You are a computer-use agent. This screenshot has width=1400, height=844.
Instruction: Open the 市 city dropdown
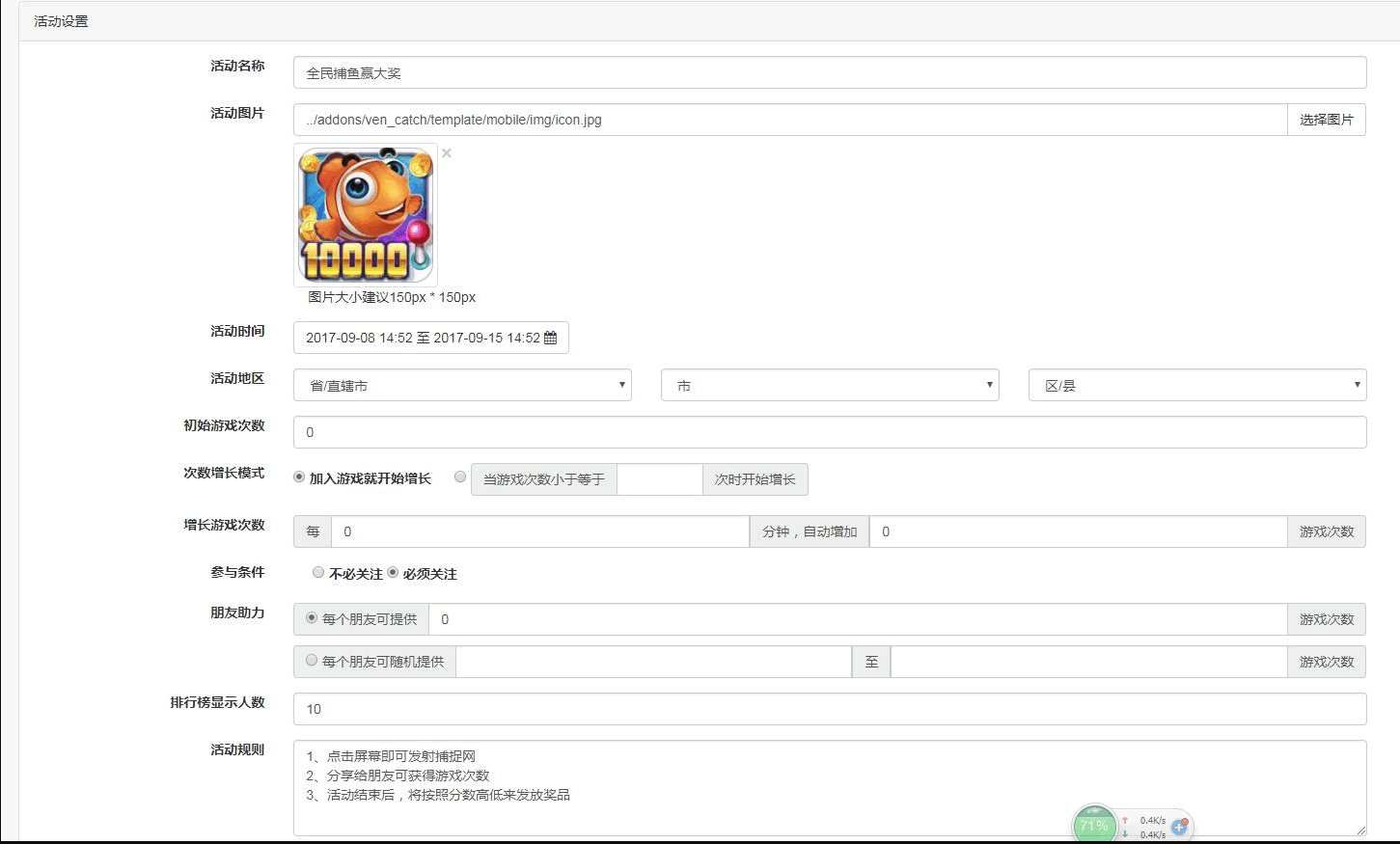830,386
